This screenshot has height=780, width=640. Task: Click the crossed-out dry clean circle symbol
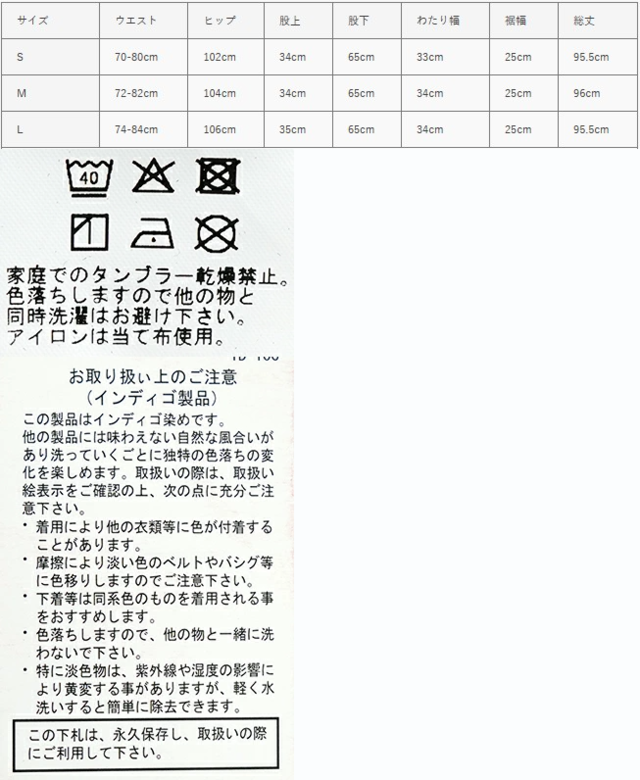[218, 235]
